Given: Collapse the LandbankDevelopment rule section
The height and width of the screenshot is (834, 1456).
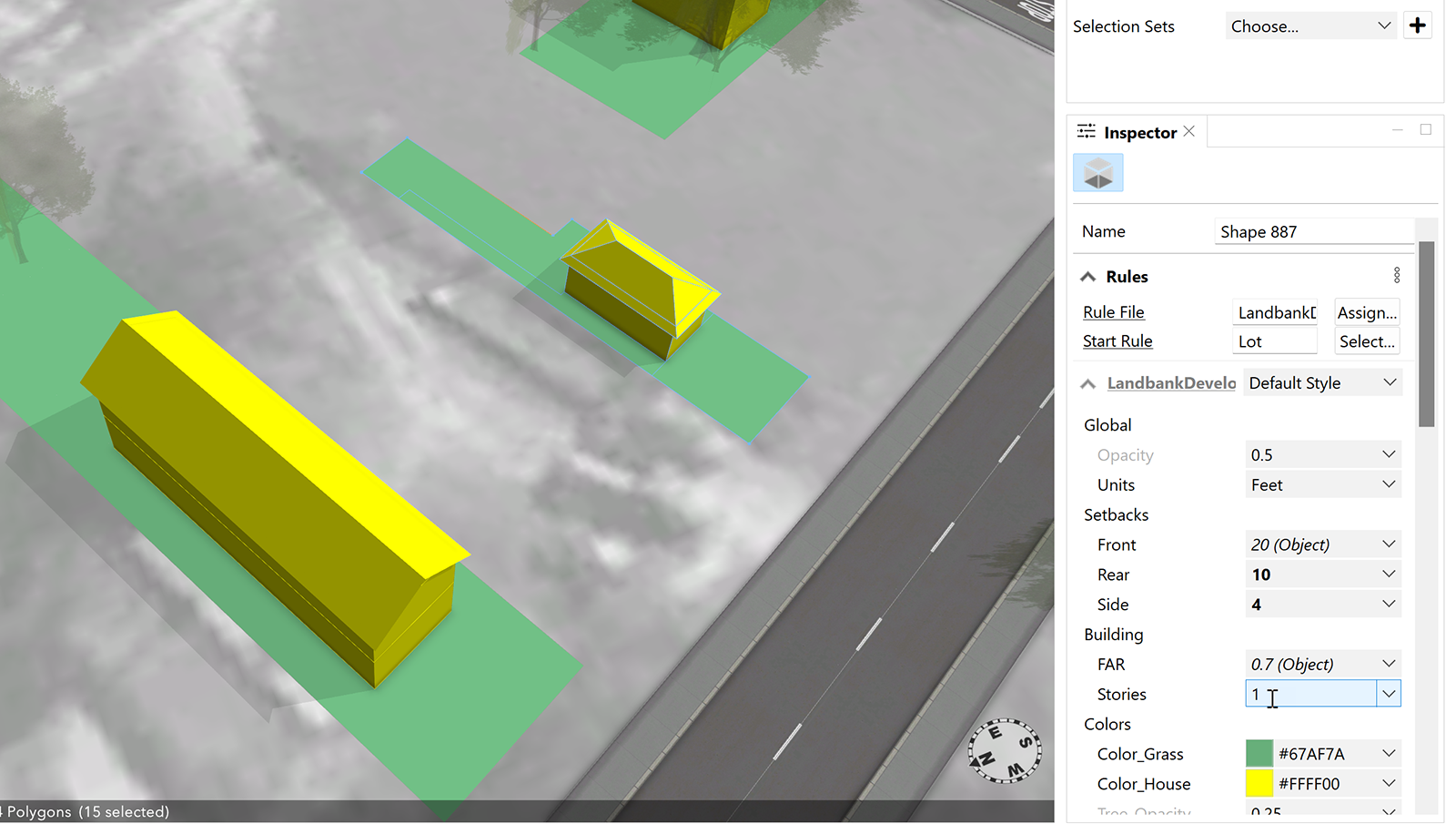Looking at the screenshot, I should 1088,384.
